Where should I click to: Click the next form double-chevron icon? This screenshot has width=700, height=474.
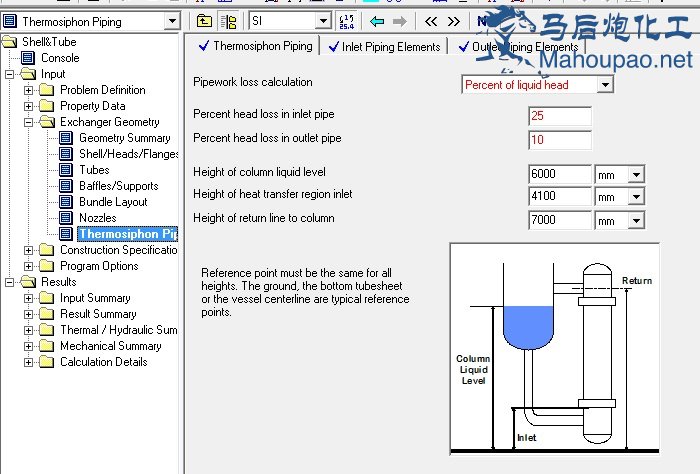pos(454,21)
